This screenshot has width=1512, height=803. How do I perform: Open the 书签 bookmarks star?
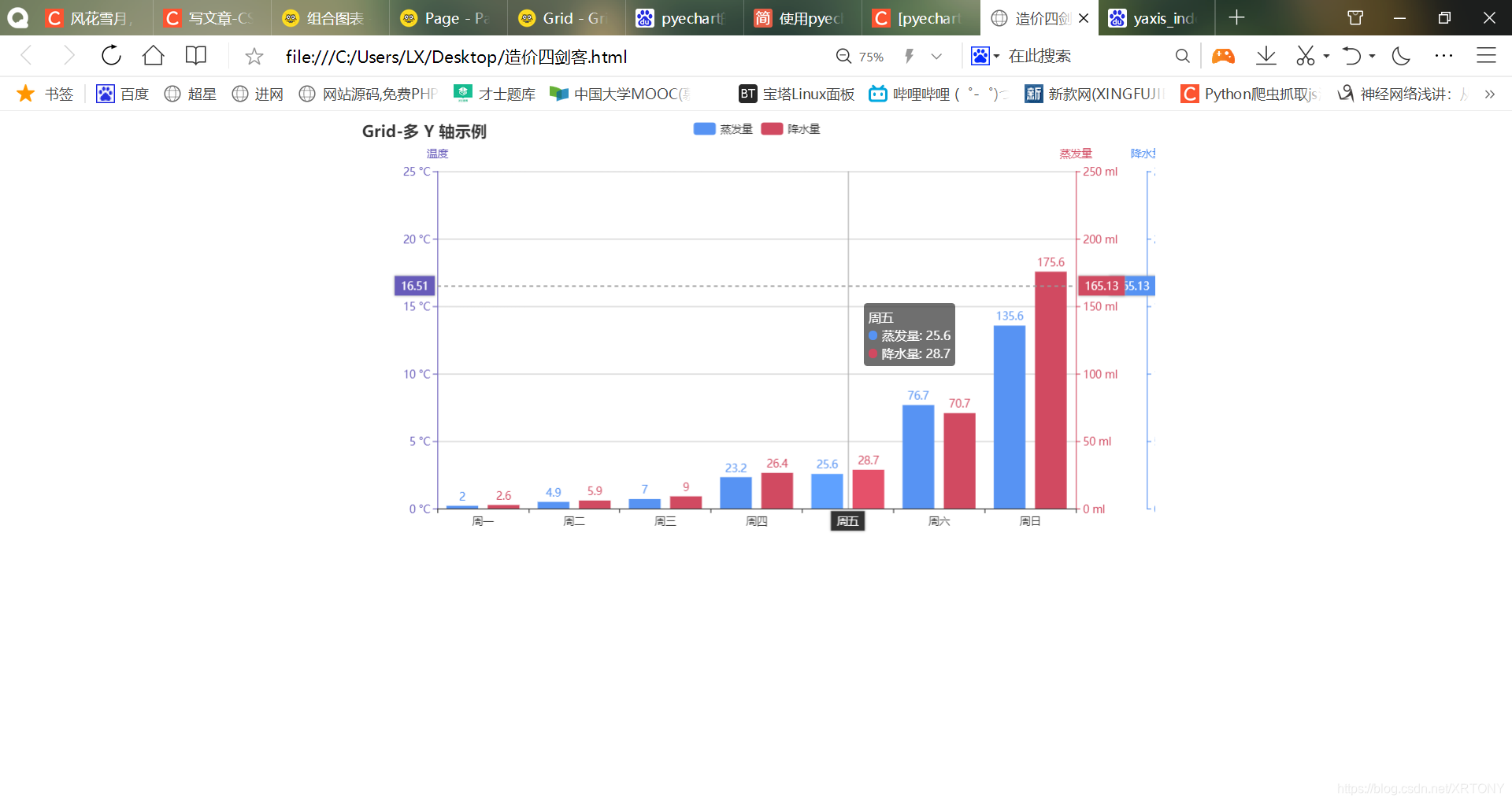point(45,94)
